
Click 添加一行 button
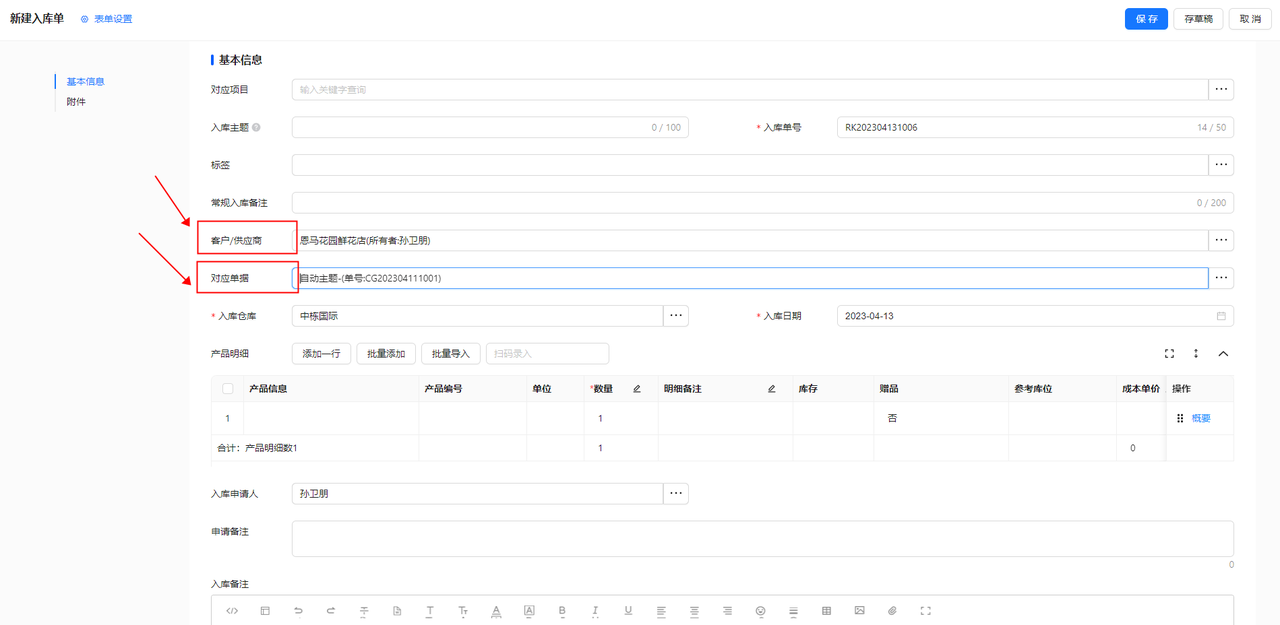(x=321, y=353)
